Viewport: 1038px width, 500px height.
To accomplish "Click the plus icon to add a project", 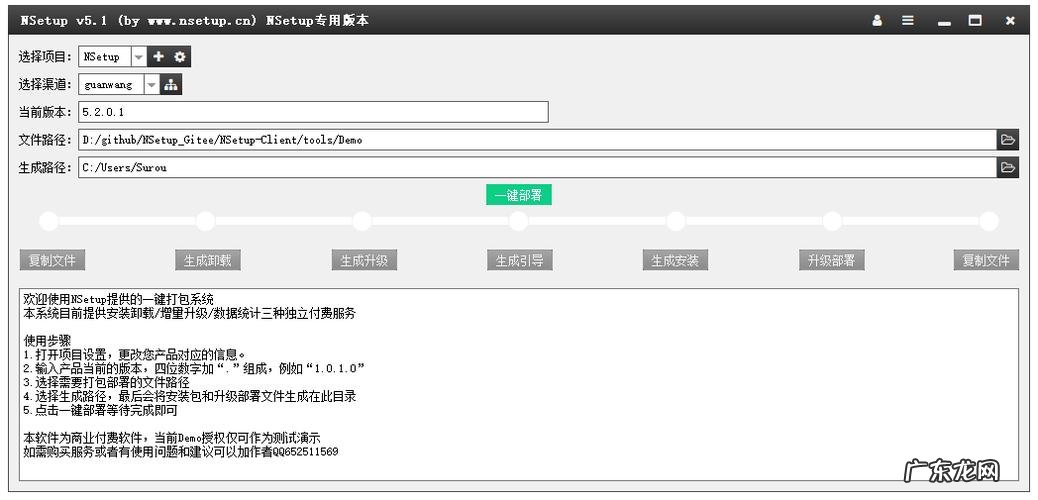I will point(158,57).
